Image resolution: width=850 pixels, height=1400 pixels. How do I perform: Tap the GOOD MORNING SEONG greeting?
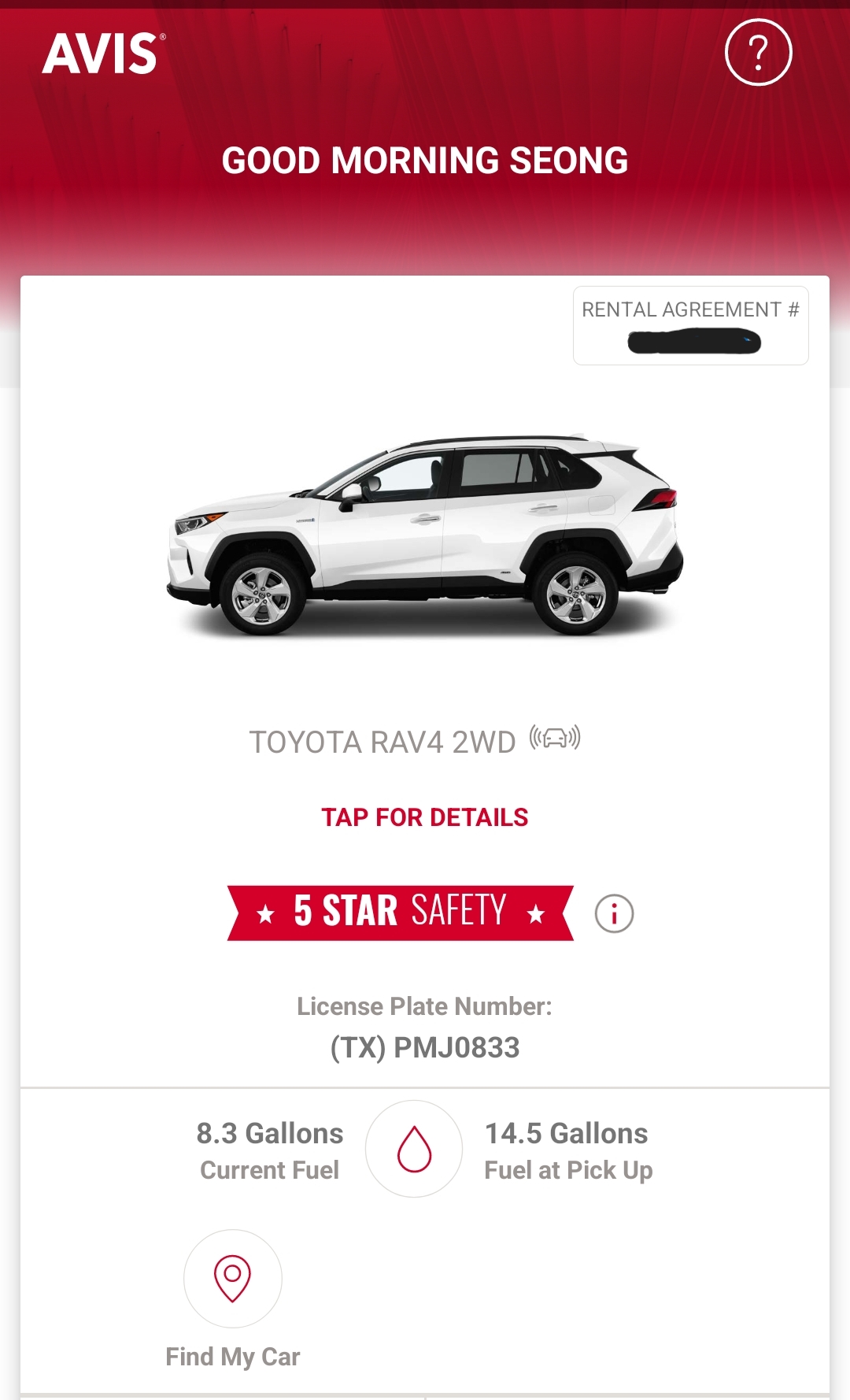point(425,161)
